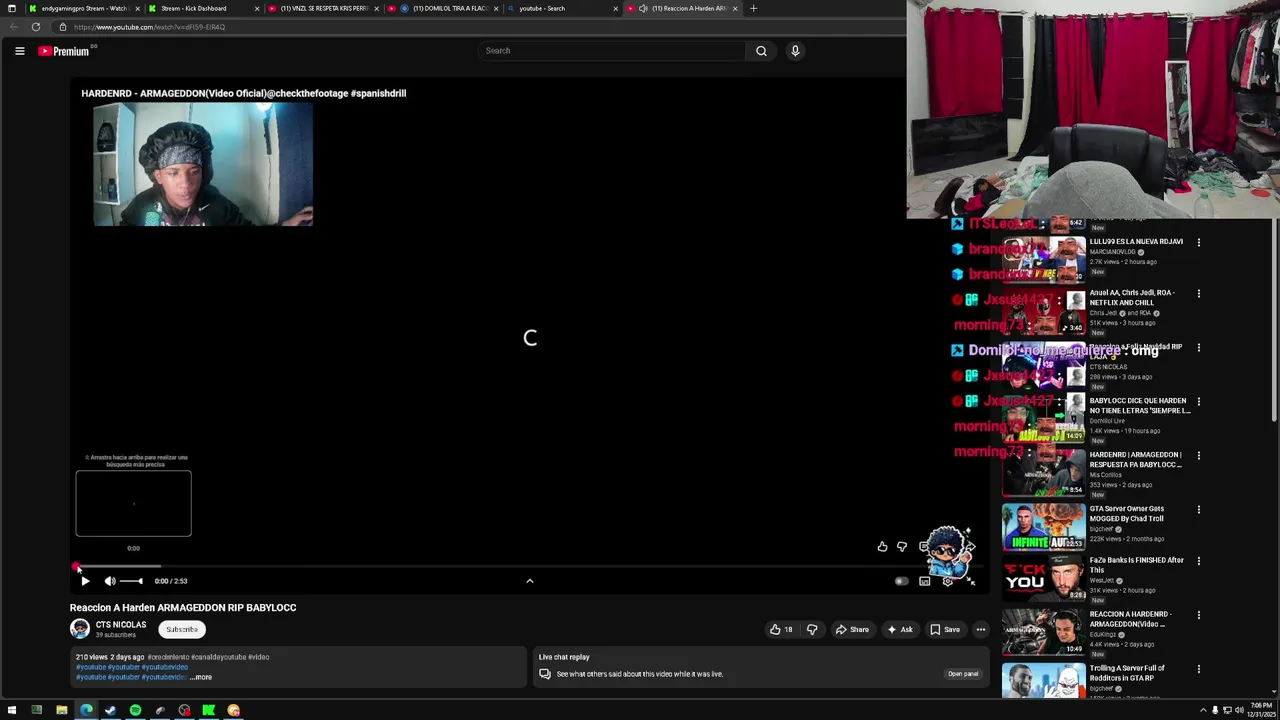Image resolution: width=1280 pixels, height=720 pixels.
Task: Go to YouTube Premium home logo
Action: (x=64, y=51)
